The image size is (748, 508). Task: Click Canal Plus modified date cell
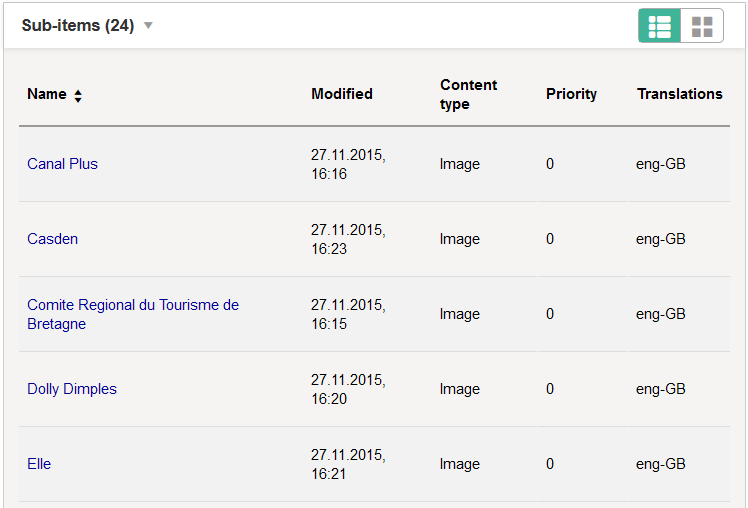pyautogui.click(x=348, y=164)
